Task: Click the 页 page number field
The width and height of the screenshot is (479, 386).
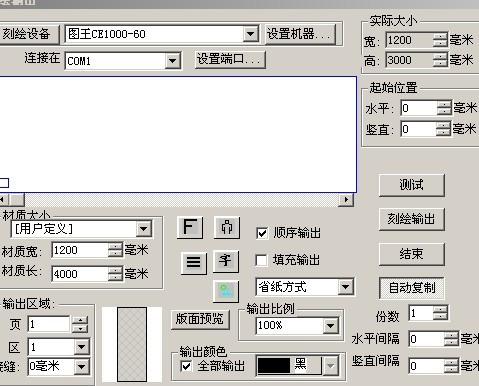Action: click(49, 324)
